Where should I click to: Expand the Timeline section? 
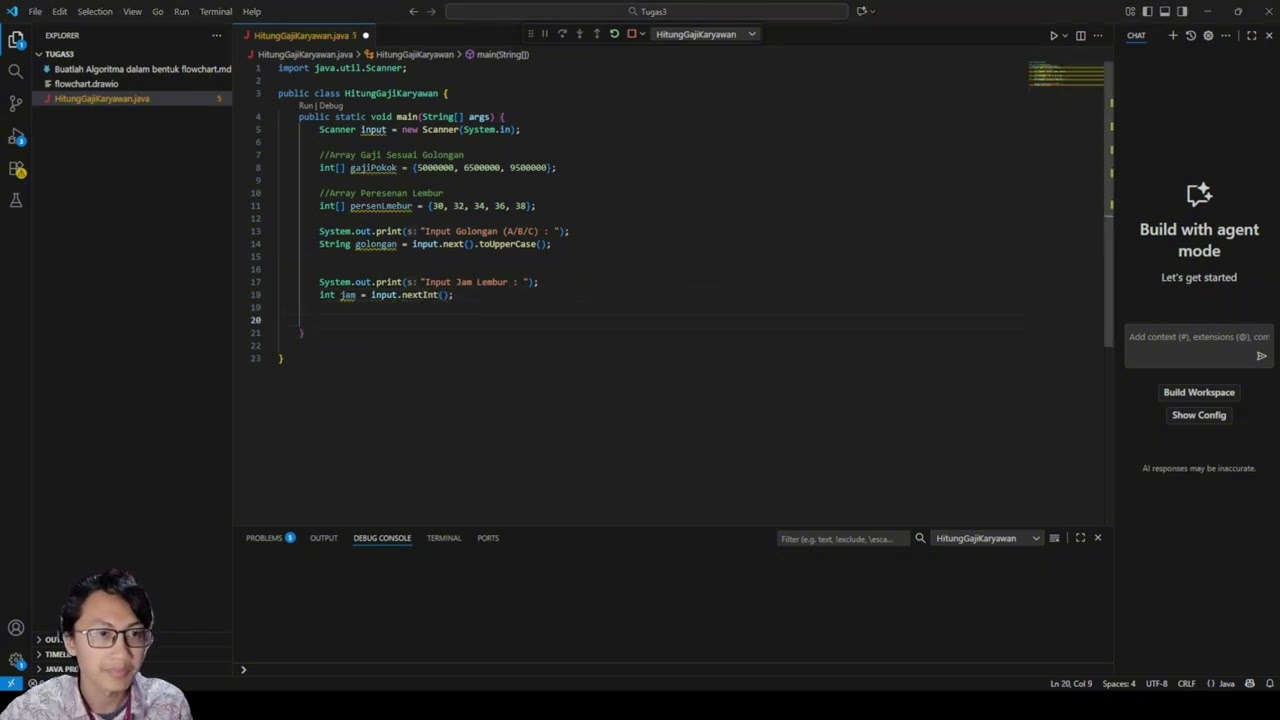(55, 654)
